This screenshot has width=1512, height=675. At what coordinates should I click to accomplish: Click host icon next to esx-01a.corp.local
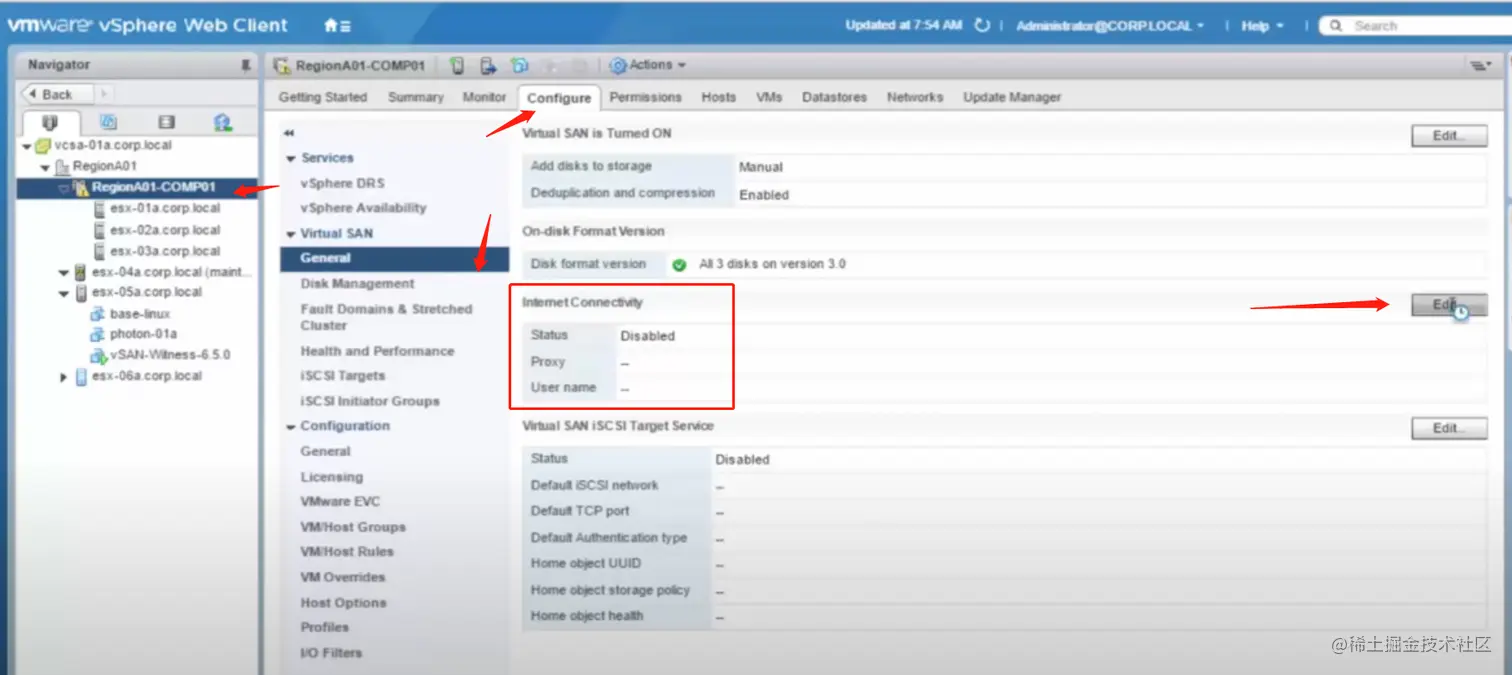(99, 209)
